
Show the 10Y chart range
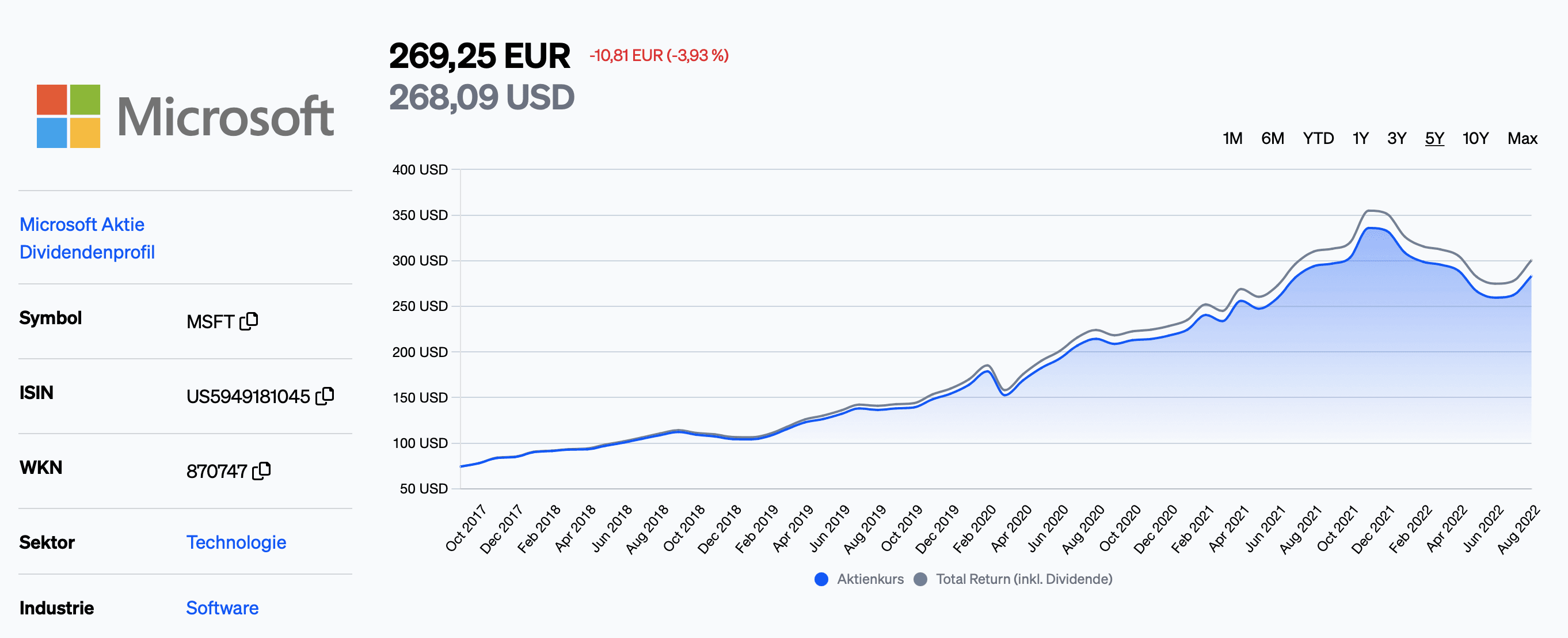click(1475, 139)
